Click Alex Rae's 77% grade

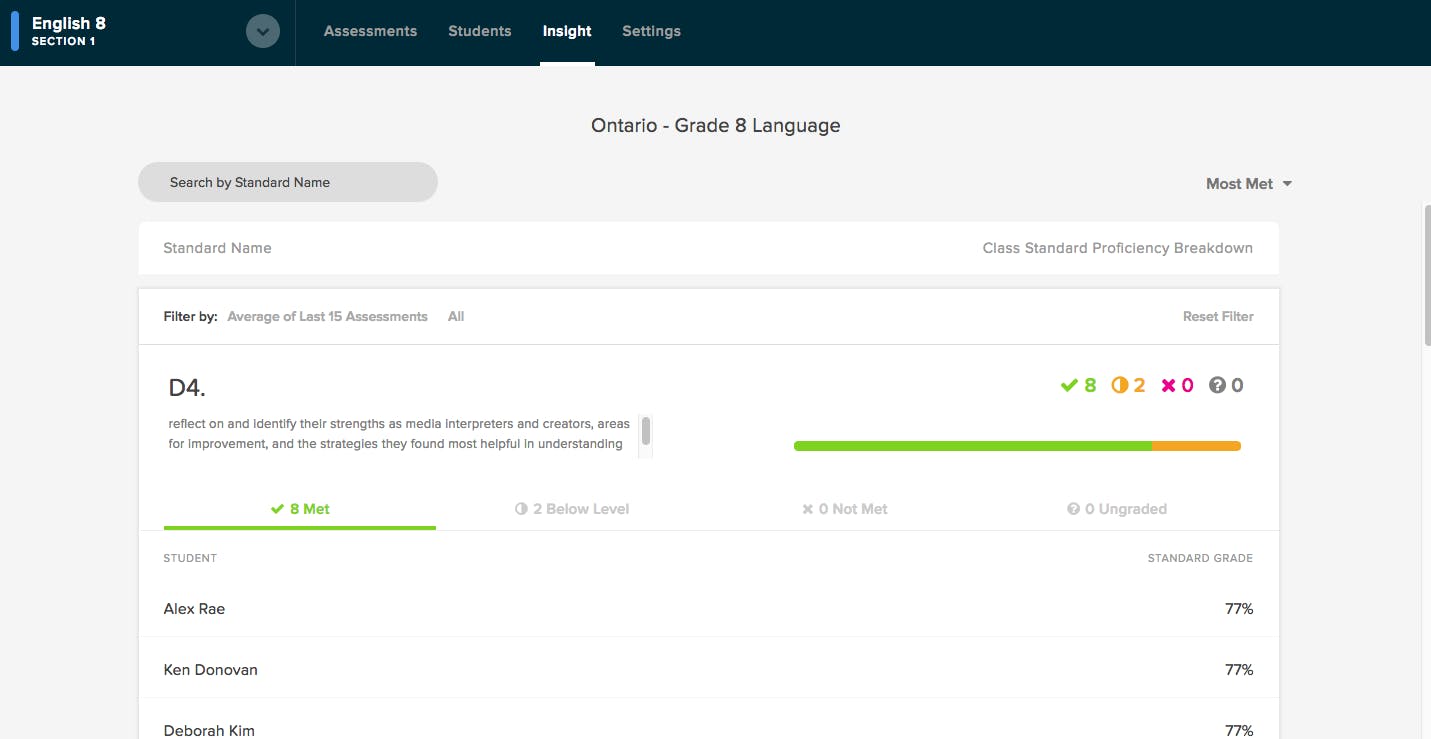[x=1239, y=608]
